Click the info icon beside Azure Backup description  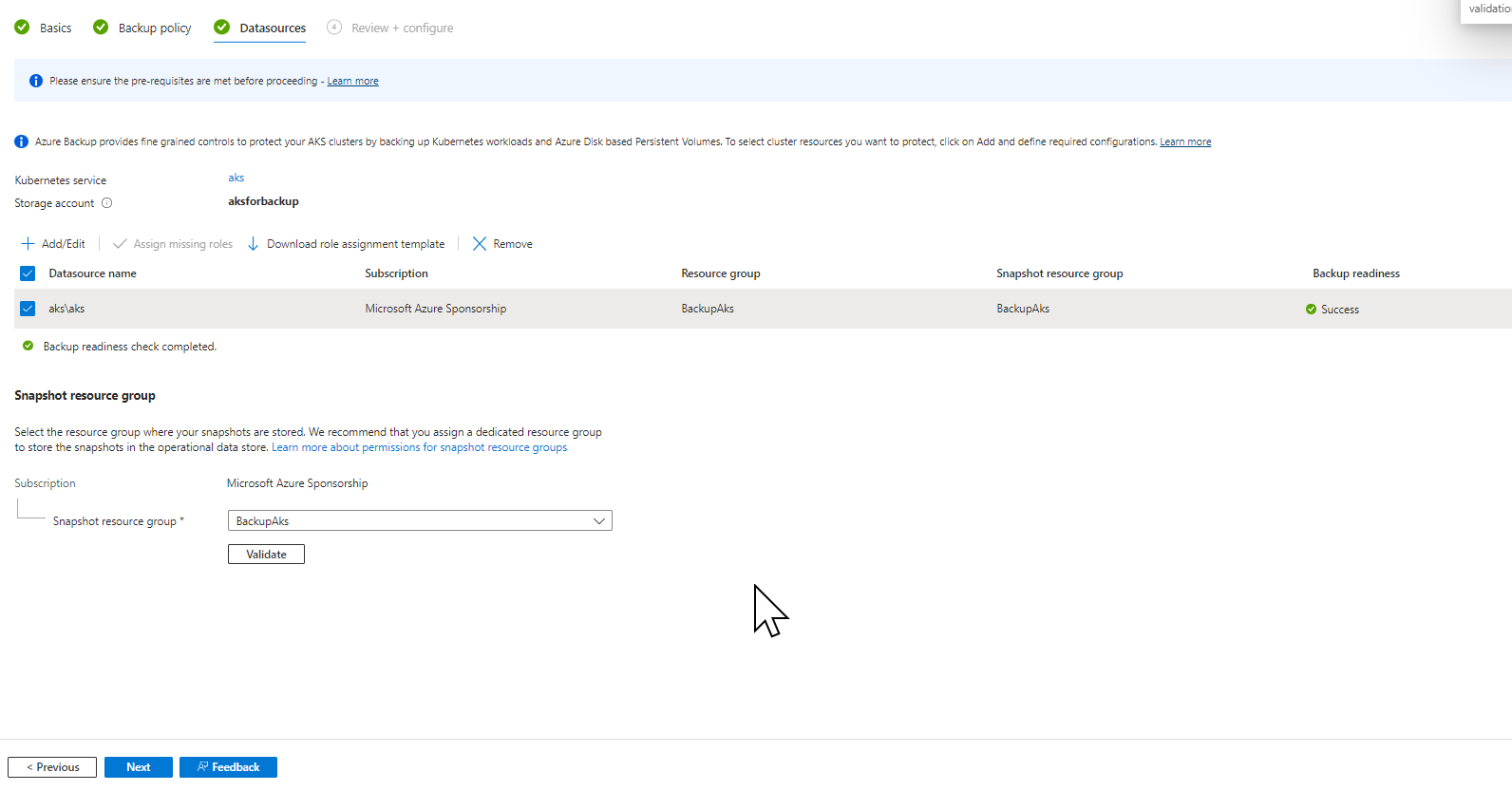(21, 141)
